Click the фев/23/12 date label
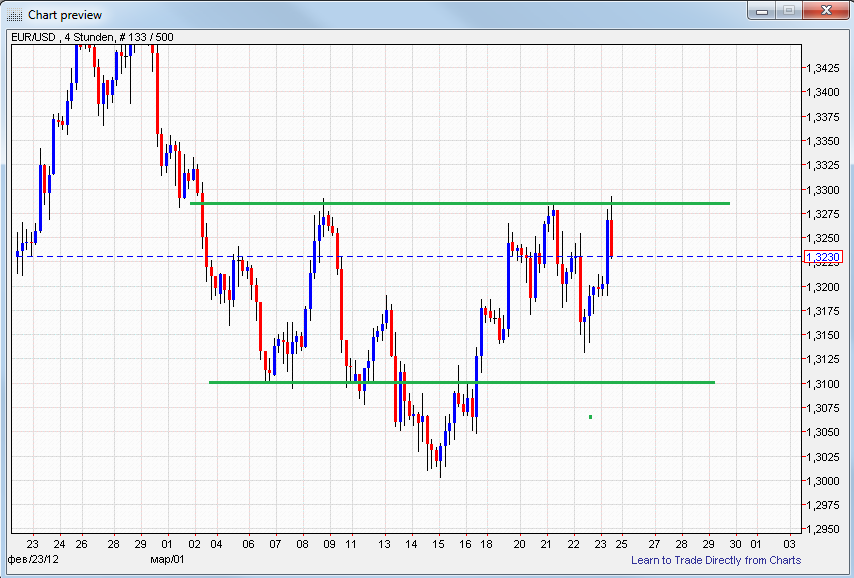Viewport: 854px width, 578px height. 33,559
